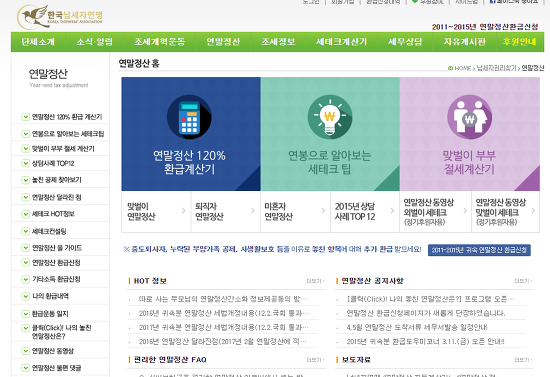
Task: Open sidebar link 기타소득 환급신청
Action: pyautogui.click(x=56, y=279)
